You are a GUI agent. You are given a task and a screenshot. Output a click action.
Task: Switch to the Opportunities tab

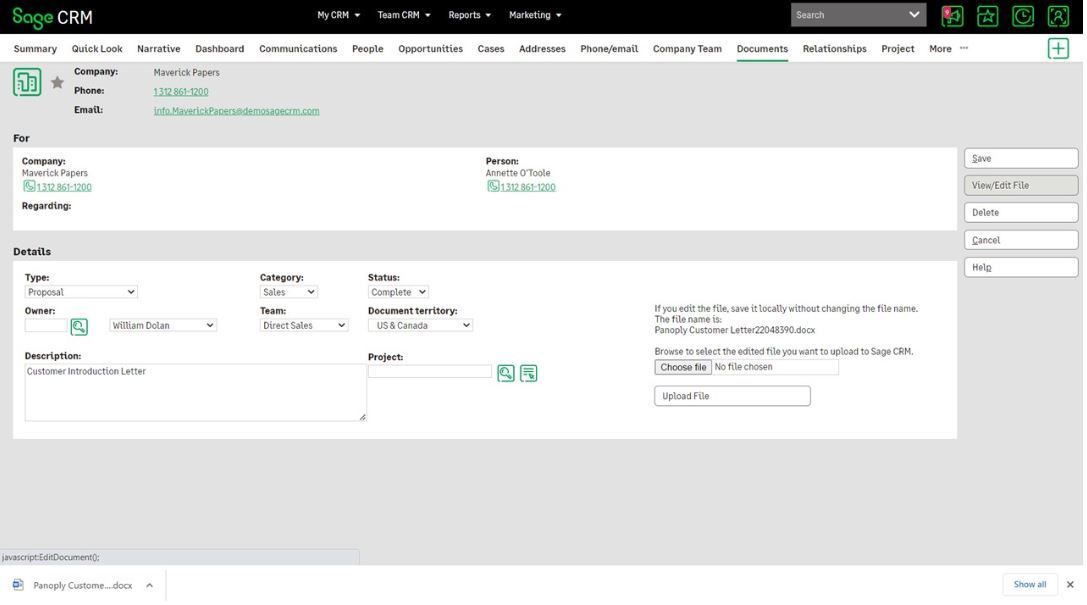pyautogui.click(x=431, y=49)
